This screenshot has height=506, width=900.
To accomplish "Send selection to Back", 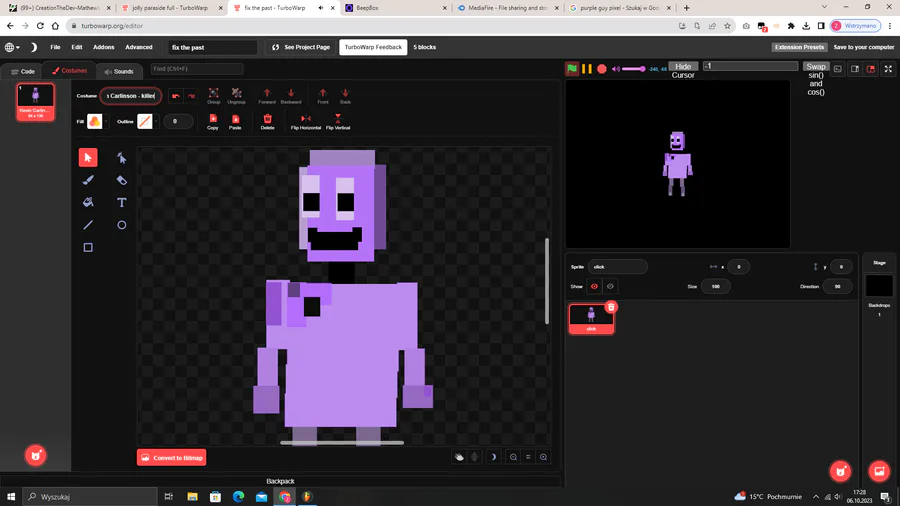I will click(x=345, y=96).
